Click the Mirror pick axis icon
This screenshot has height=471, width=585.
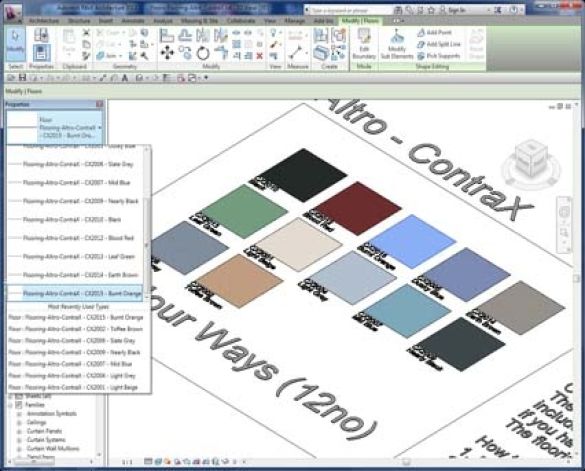(203, 35)
